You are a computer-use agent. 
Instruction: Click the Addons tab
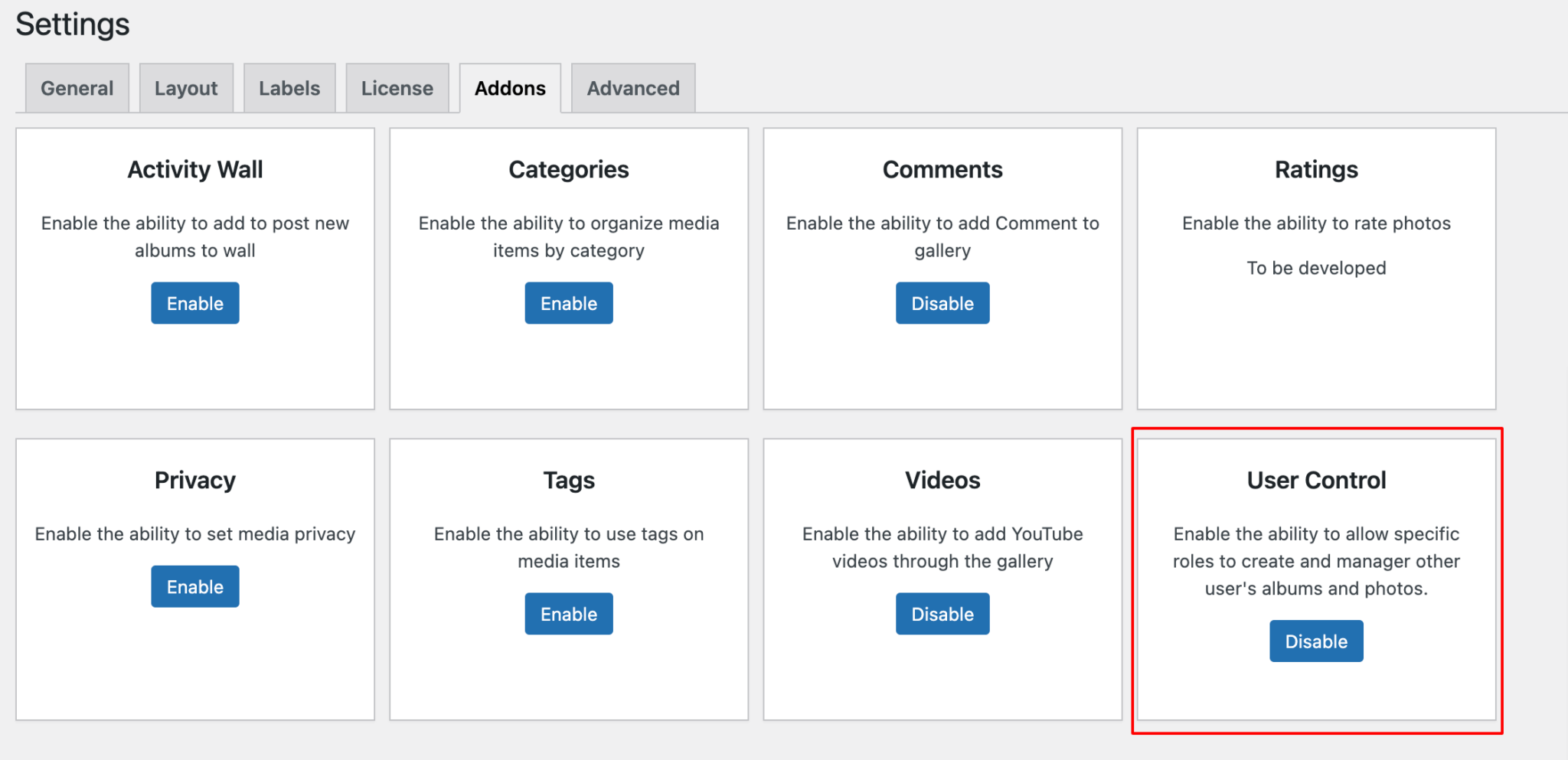(510, 87)
